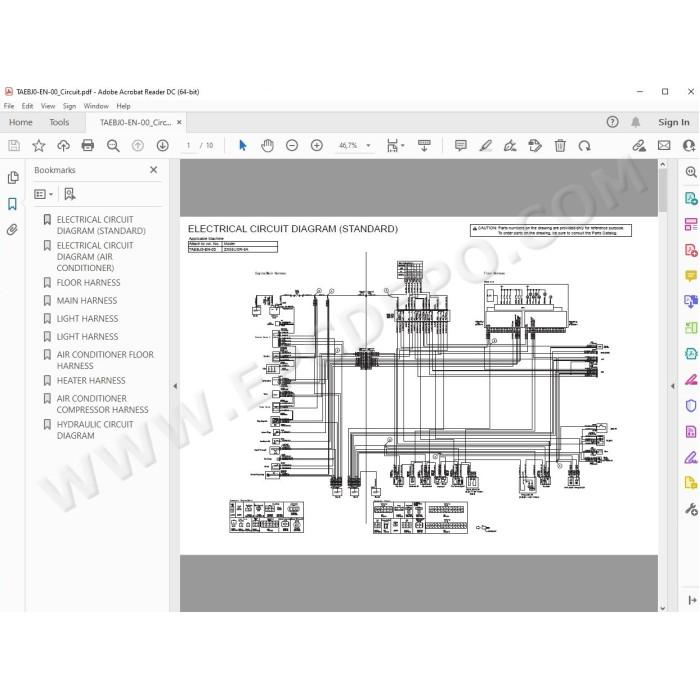Zoom in with the plus button
Screen dimensions: 700x700
[x=317, y=146]
